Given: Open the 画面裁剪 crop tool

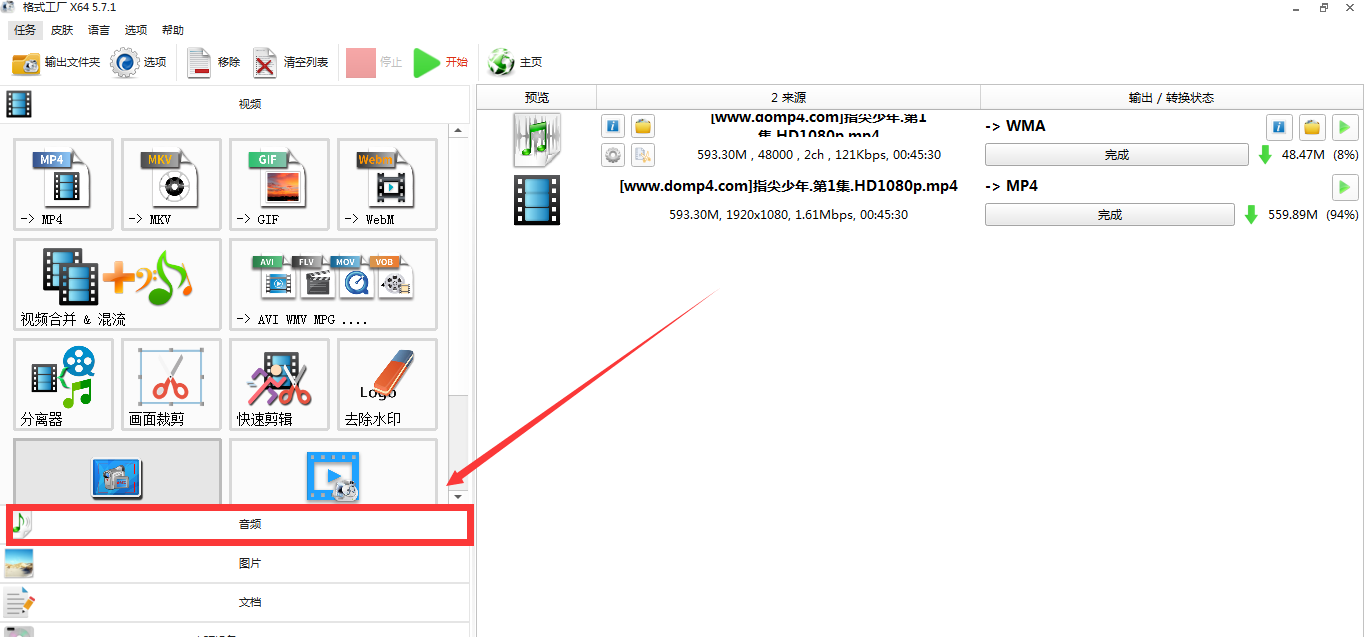Looking at the screenshot, I should 171,385.
